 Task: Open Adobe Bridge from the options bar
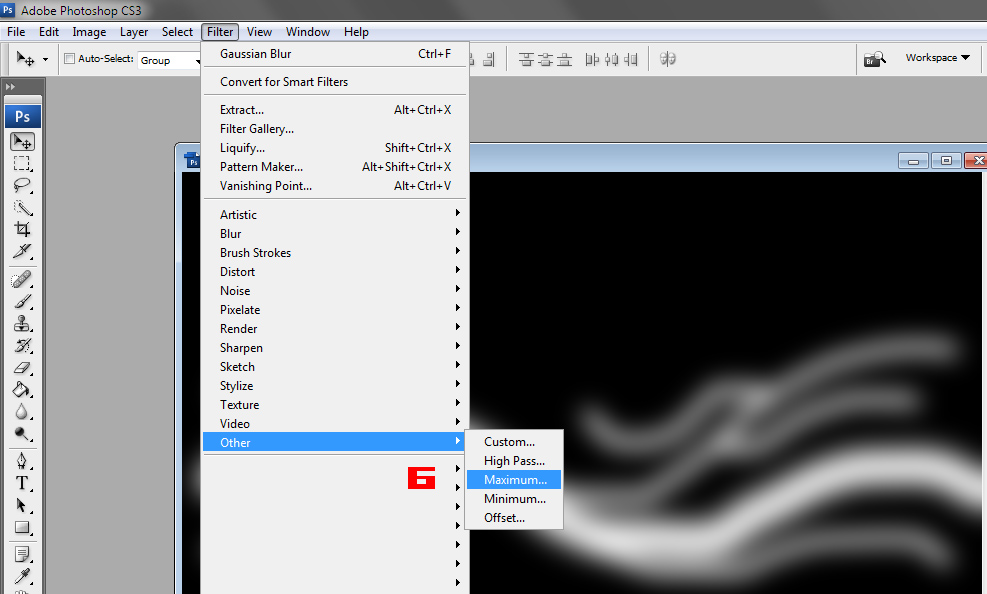874,59
